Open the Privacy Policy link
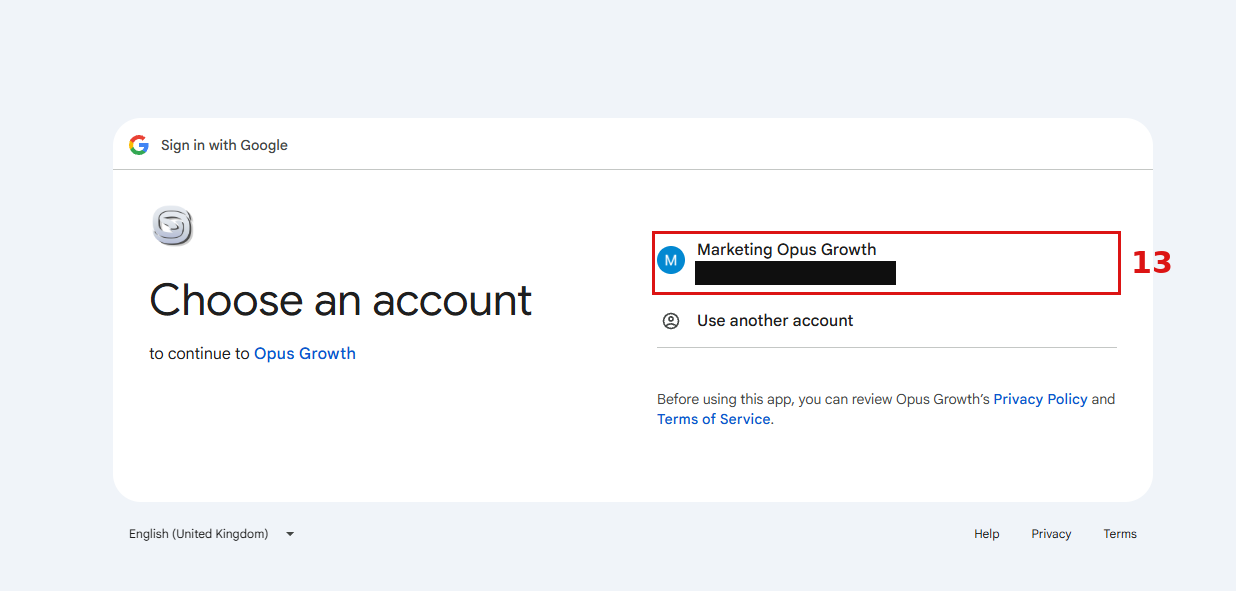Image resolution: width=1236 pixels, height=591 pixels. (x=1040, y=399)
